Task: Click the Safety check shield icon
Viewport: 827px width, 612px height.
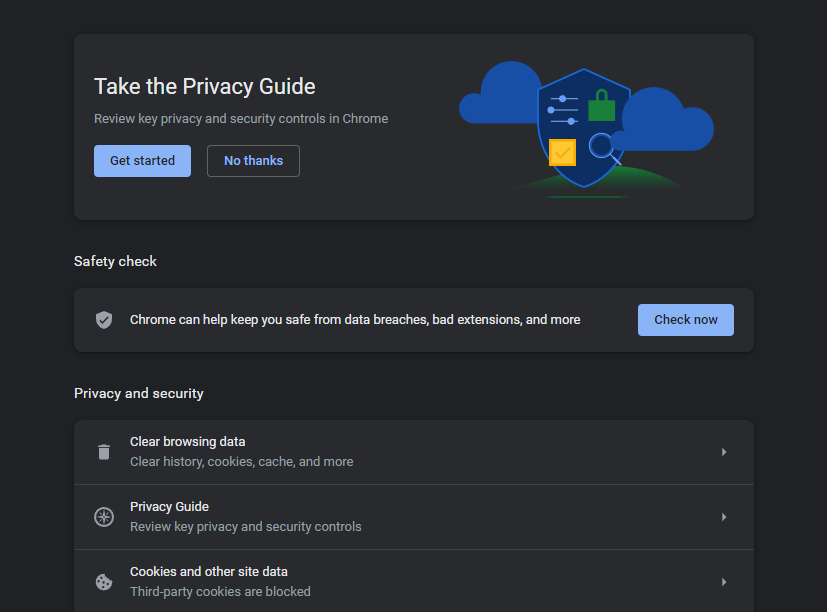Action: point(104,320)
